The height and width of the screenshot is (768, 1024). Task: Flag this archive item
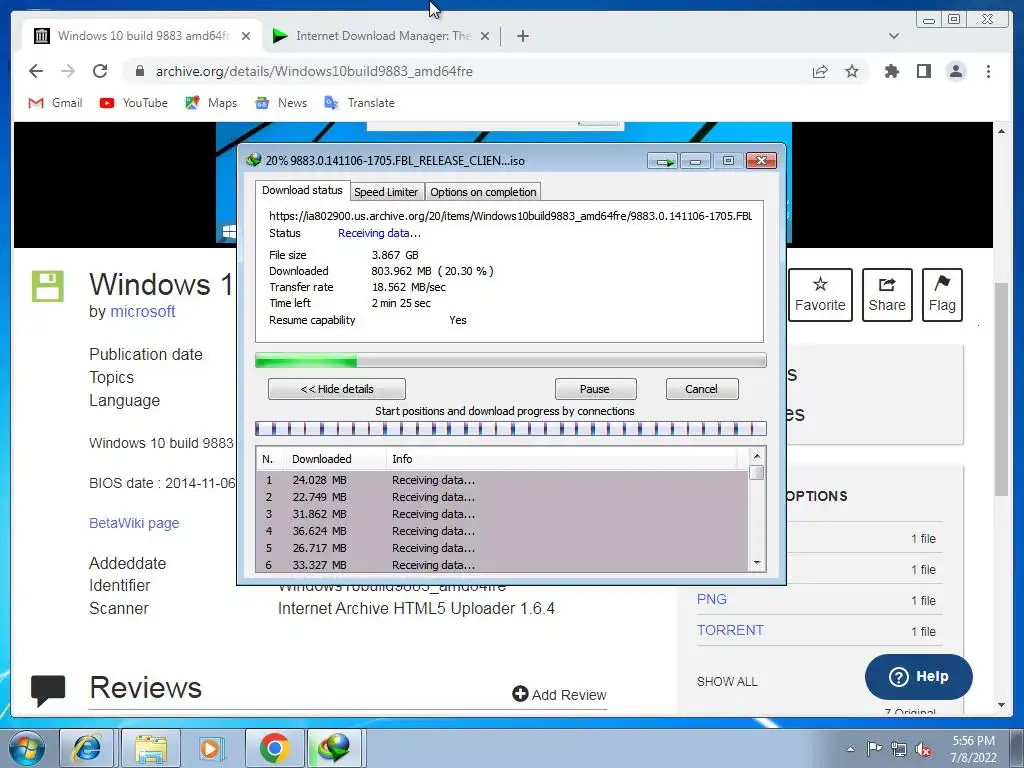[942, 295]
